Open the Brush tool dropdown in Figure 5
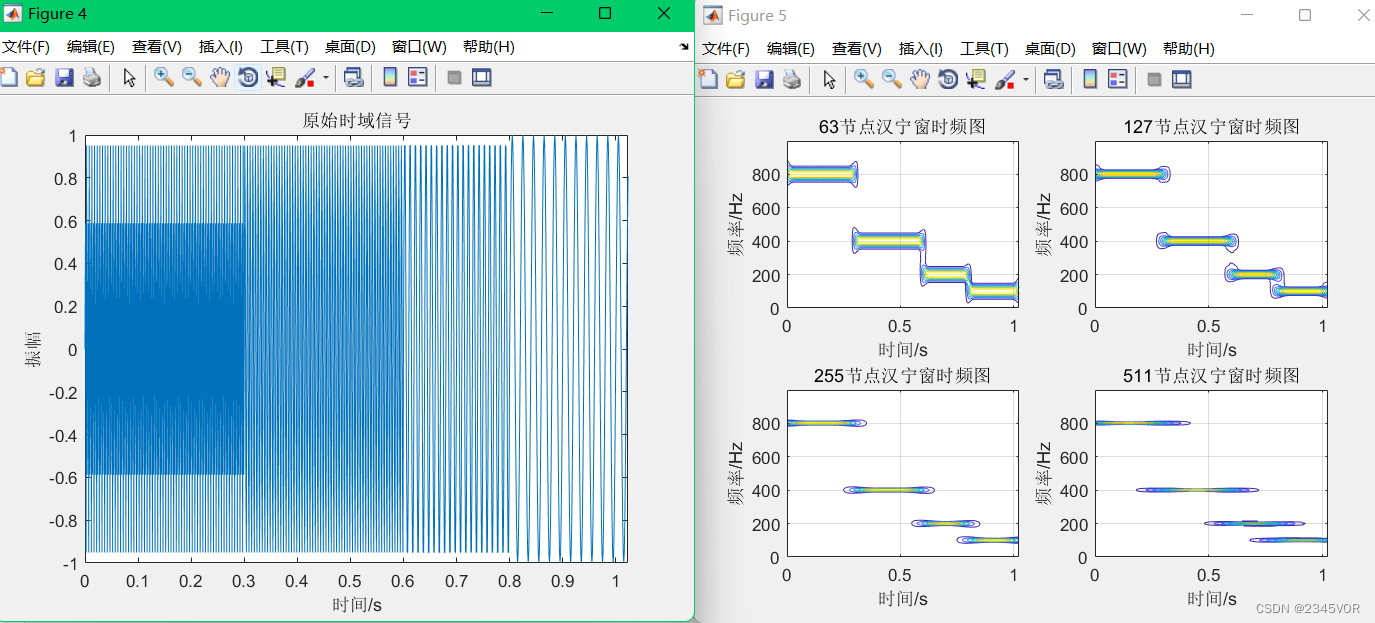The height and width of the screenshot is (623, 1375). (x=1026, y=78)
